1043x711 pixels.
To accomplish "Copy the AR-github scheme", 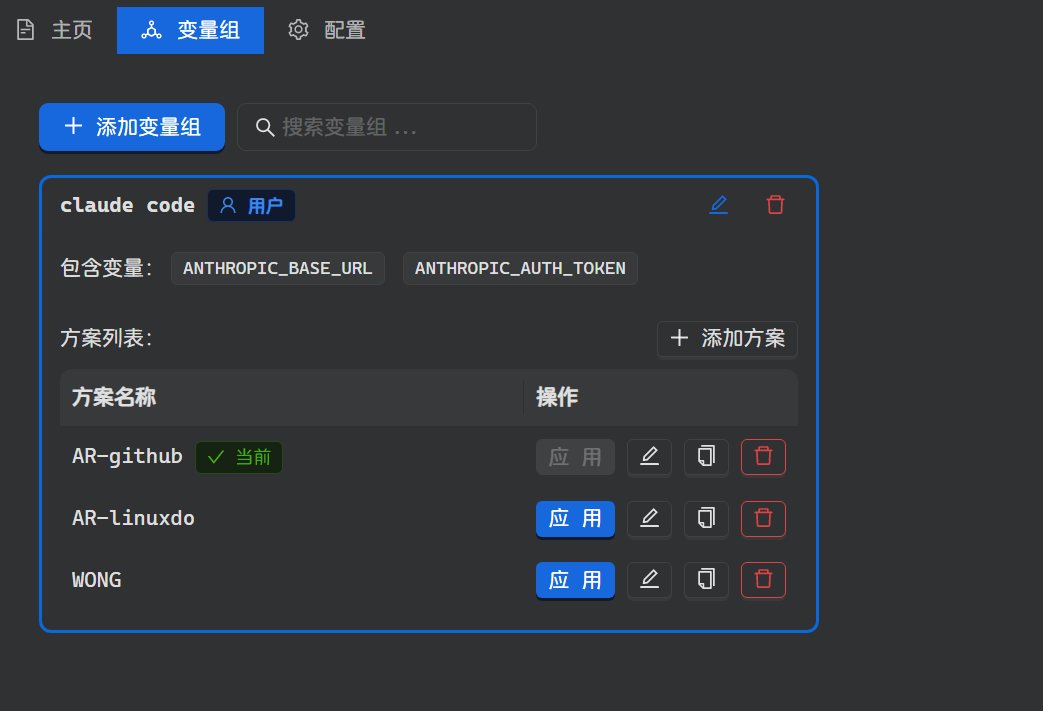I will tap(706, 457).
